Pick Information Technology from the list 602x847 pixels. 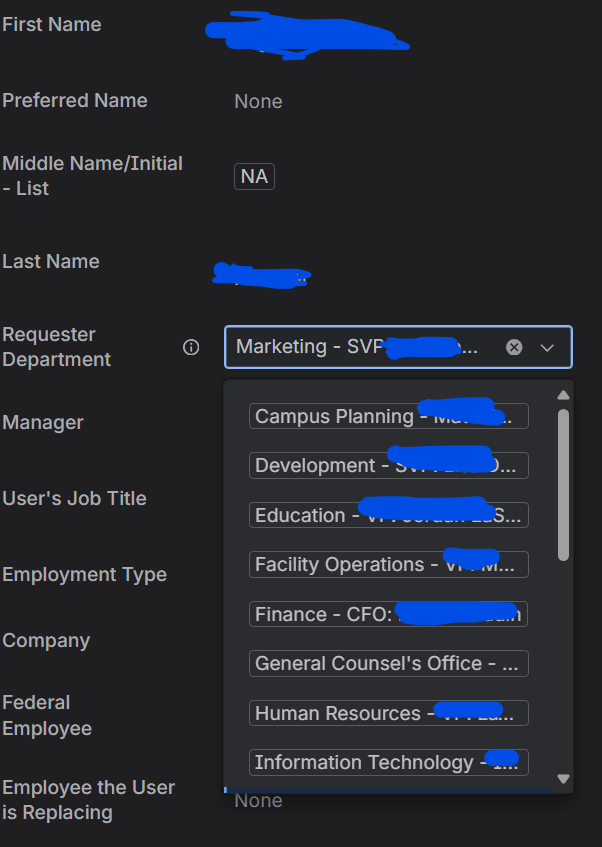pyautogui.click(x=389, y=762)
